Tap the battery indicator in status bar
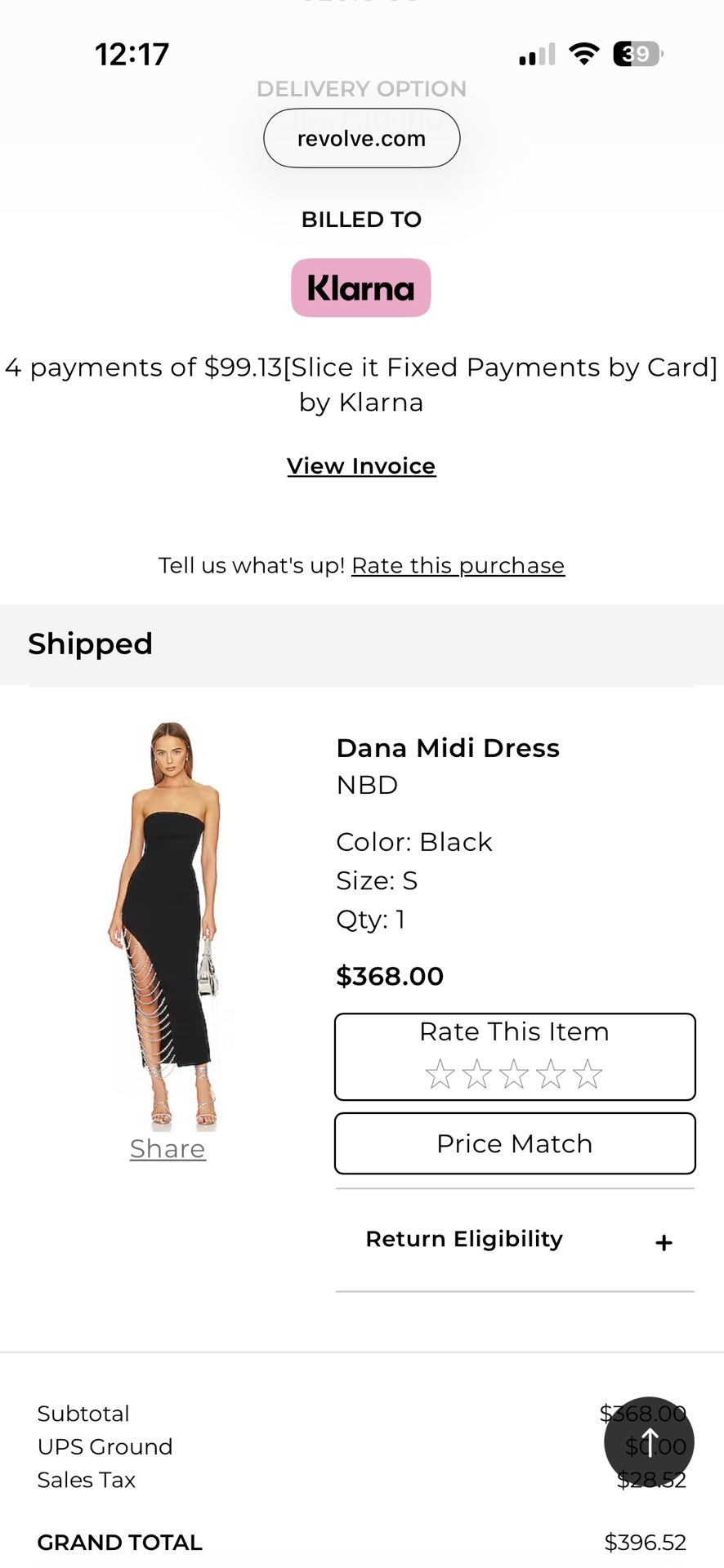724x1568 pixels. [x=637, y=54]
